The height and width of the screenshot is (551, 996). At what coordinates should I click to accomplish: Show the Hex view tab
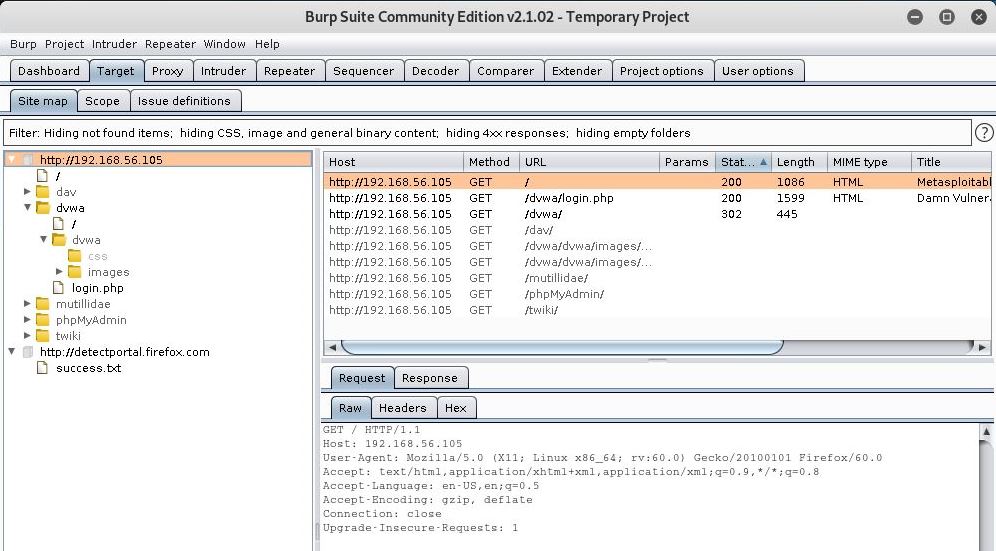pyautogui.click(x=455, y=407)
